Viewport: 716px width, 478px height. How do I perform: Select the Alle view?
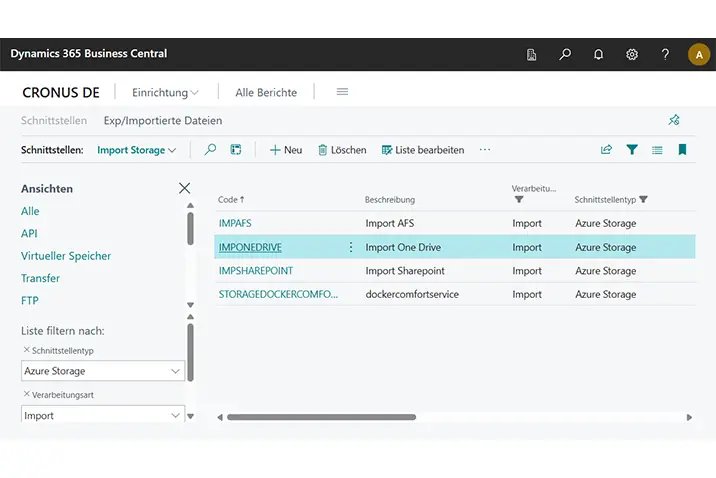(30, 211)
